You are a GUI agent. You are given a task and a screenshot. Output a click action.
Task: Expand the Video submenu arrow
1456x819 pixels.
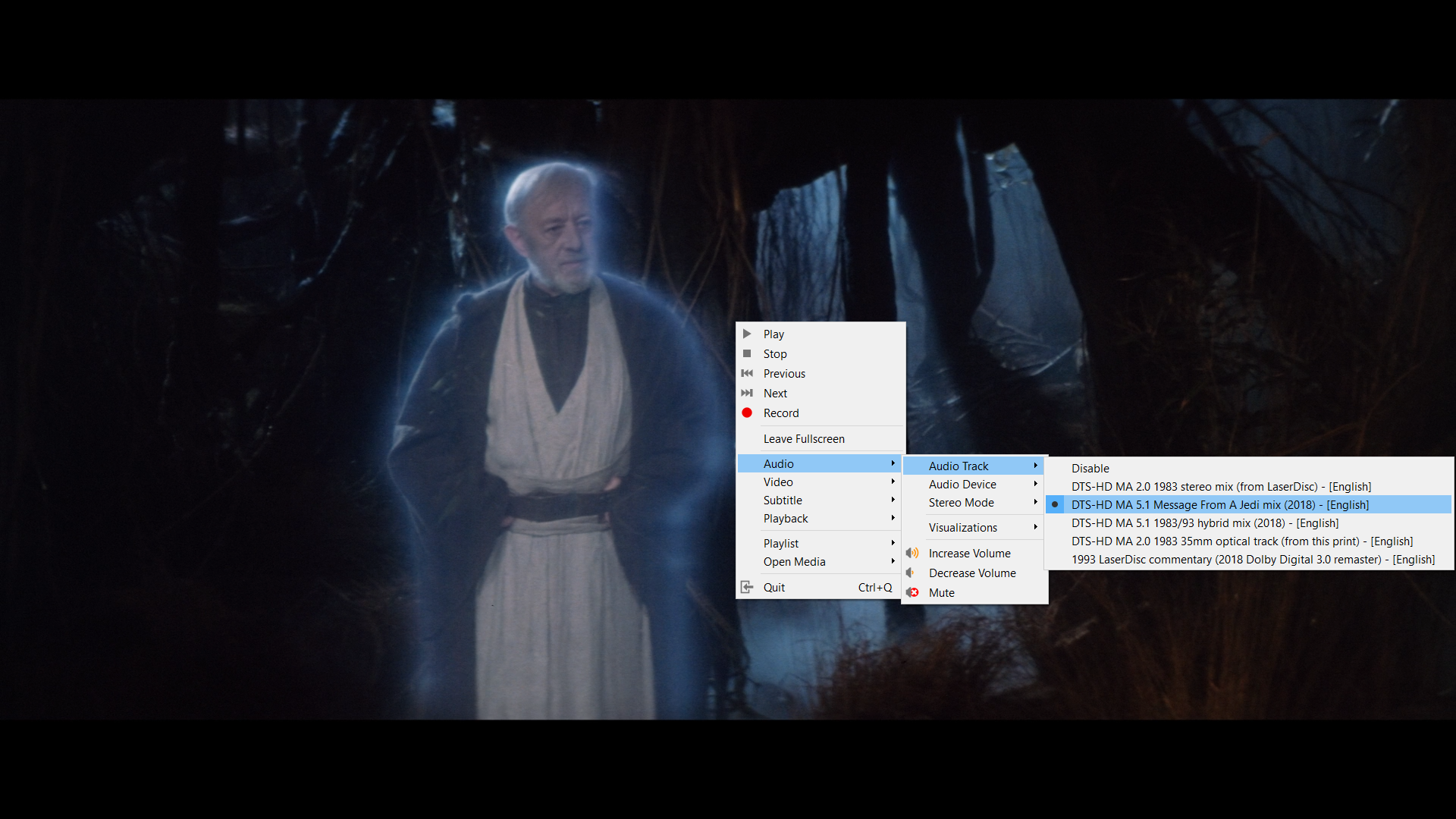coord(893,482)
